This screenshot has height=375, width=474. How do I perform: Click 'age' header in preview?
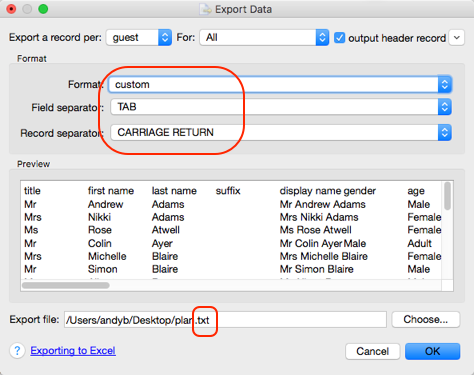(x=416, y=192)
